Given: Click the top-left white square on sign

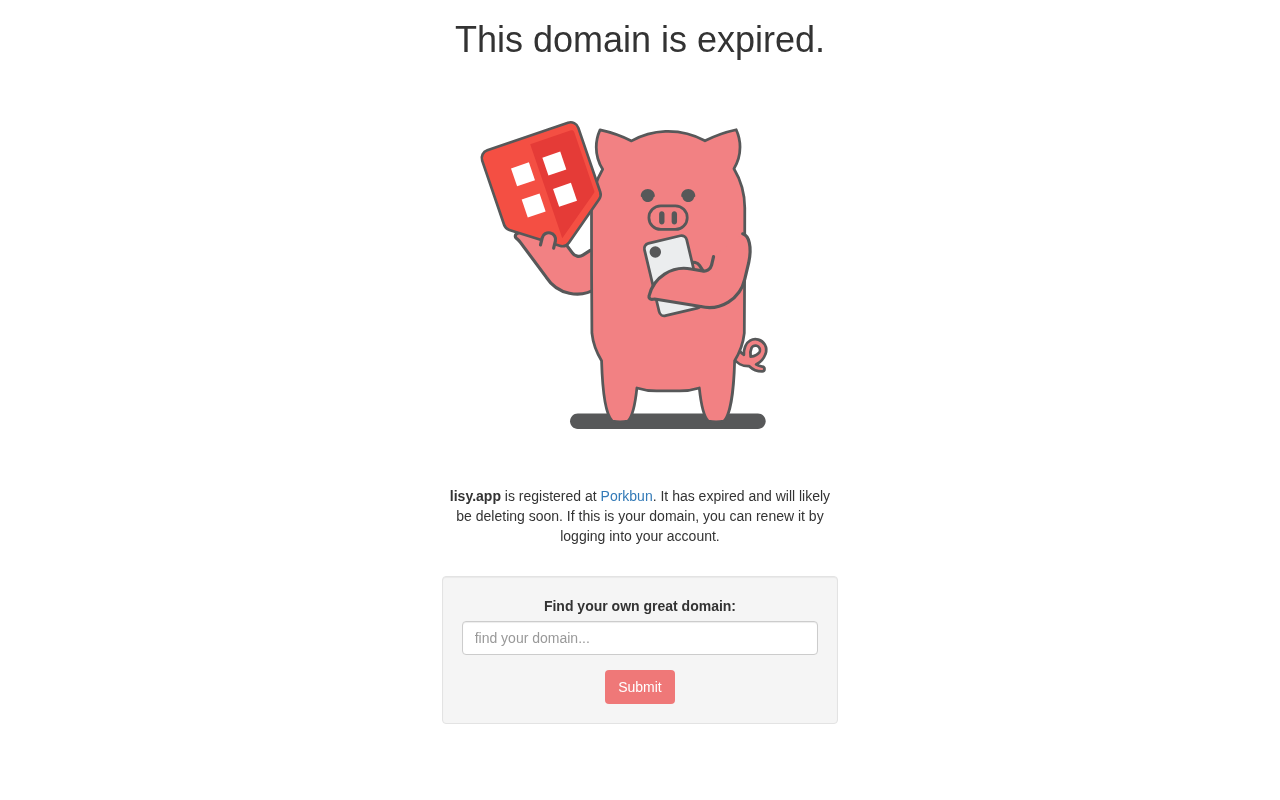Looking at the screenshot, I should point(523,174).
